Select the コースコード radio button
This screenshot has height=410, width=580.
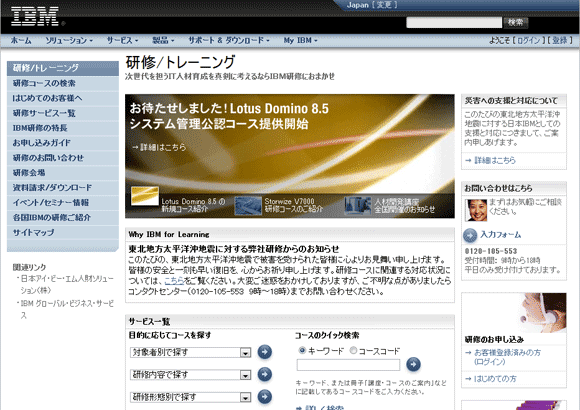click(x=353, y=350)
